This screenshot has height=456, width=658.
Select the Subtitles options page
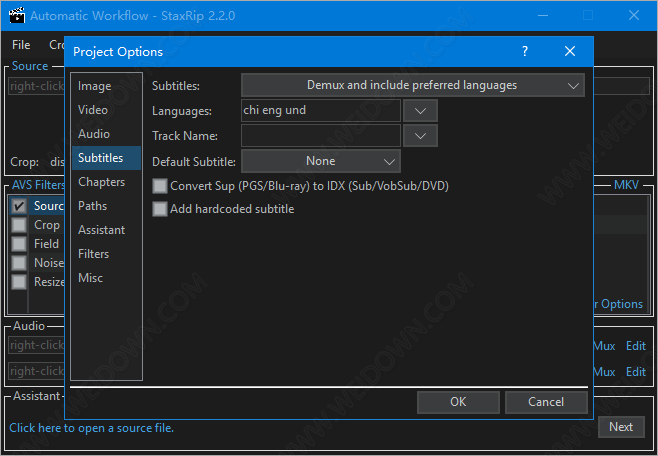click(x=106, y=158)
